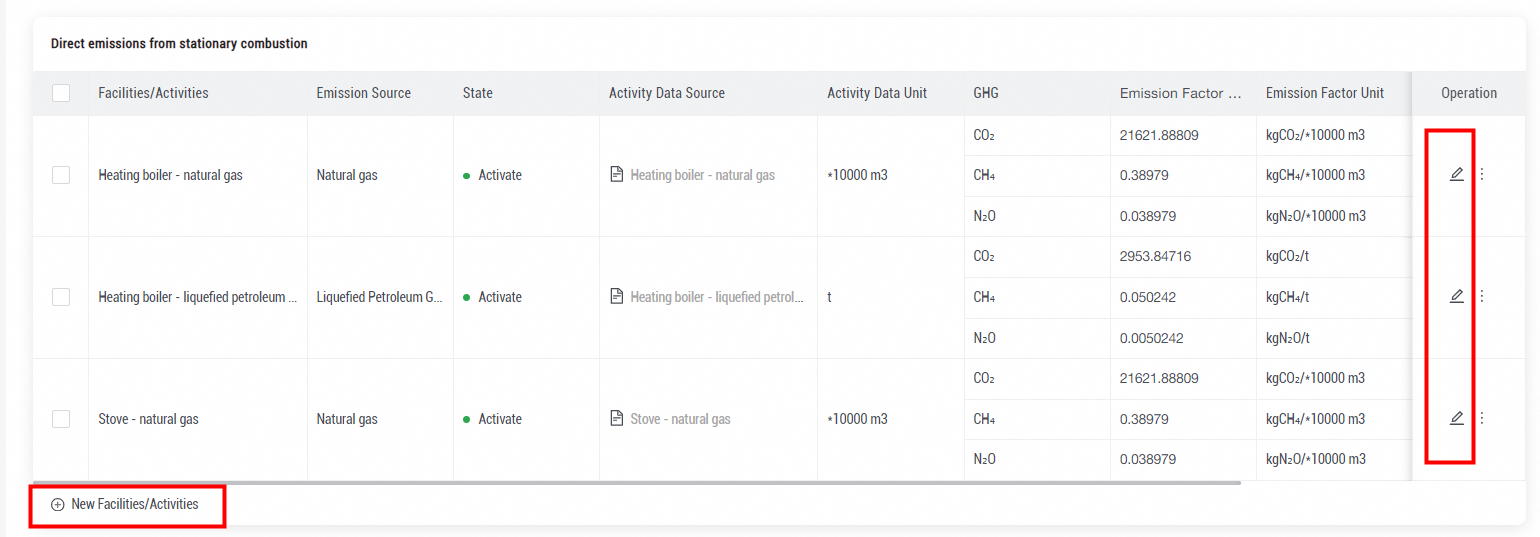Click the Activate state of Stove row
This screenshot has width=1540, height=537.
point(499,419)
